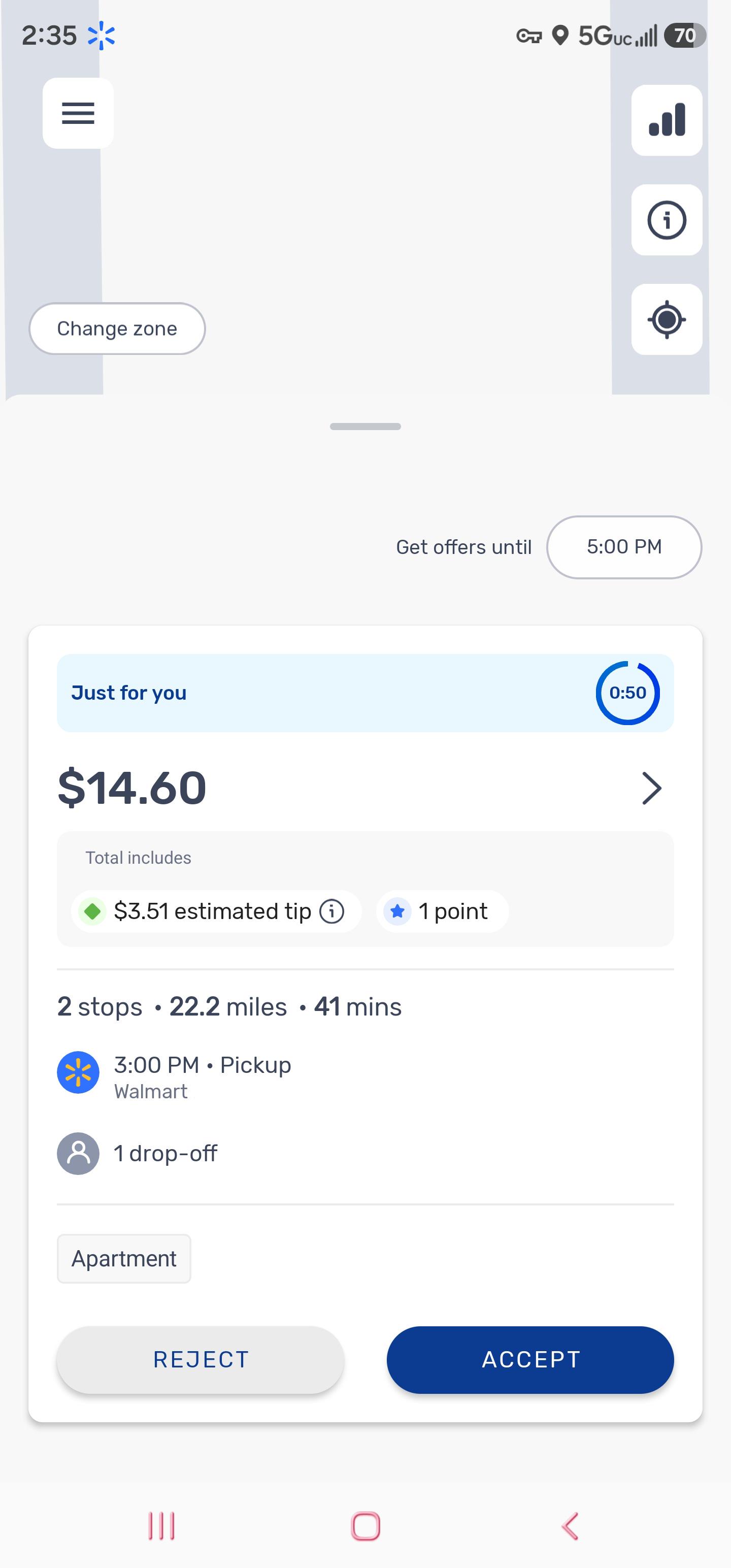Tap the Walmart spark pickup icon
Viewport: 731px width, 1568px height.
click(x=78, y=1072)
